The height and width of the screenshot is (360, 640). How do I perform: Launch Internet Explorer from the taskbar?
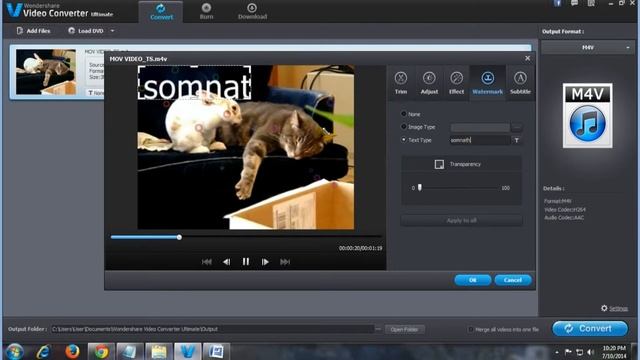click(43, 351)
